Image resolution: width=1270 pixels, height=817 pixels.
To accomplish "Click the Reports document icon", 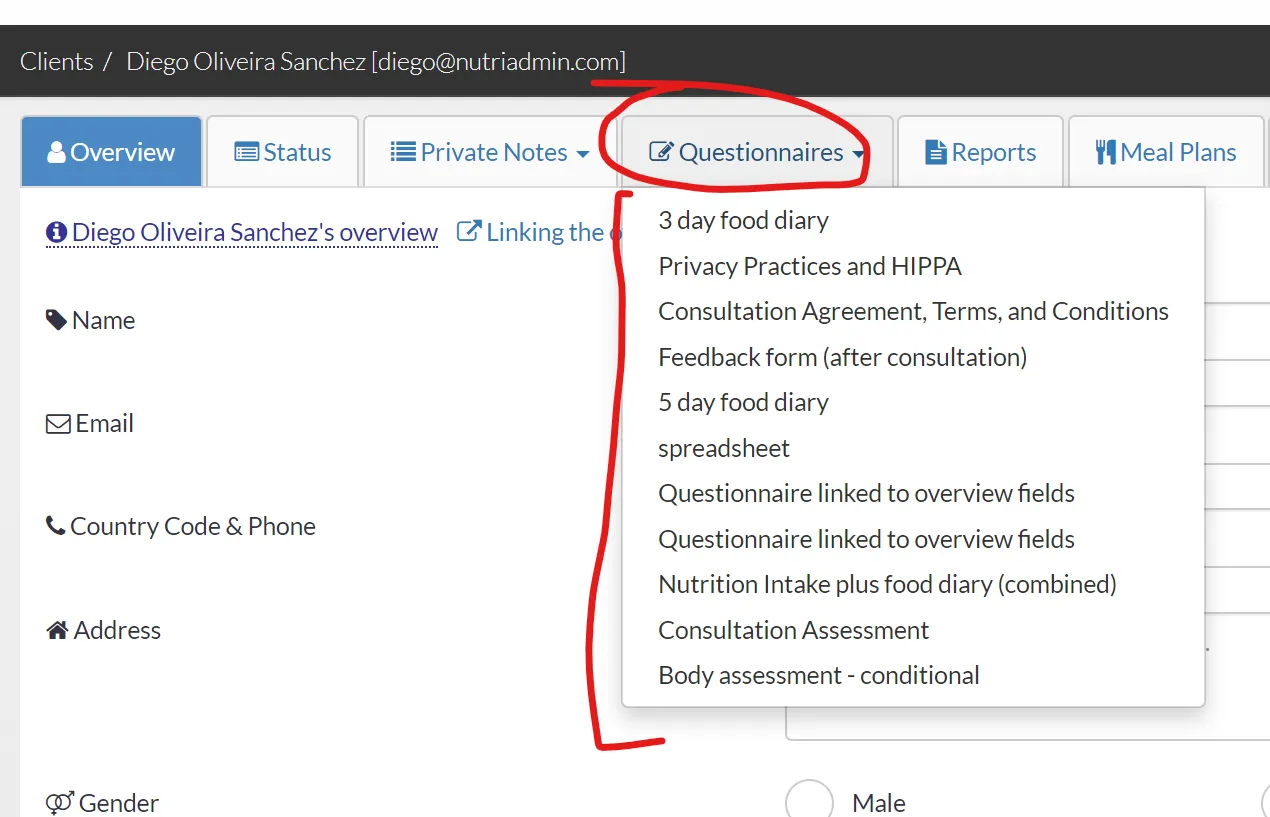I will point(936,153).
